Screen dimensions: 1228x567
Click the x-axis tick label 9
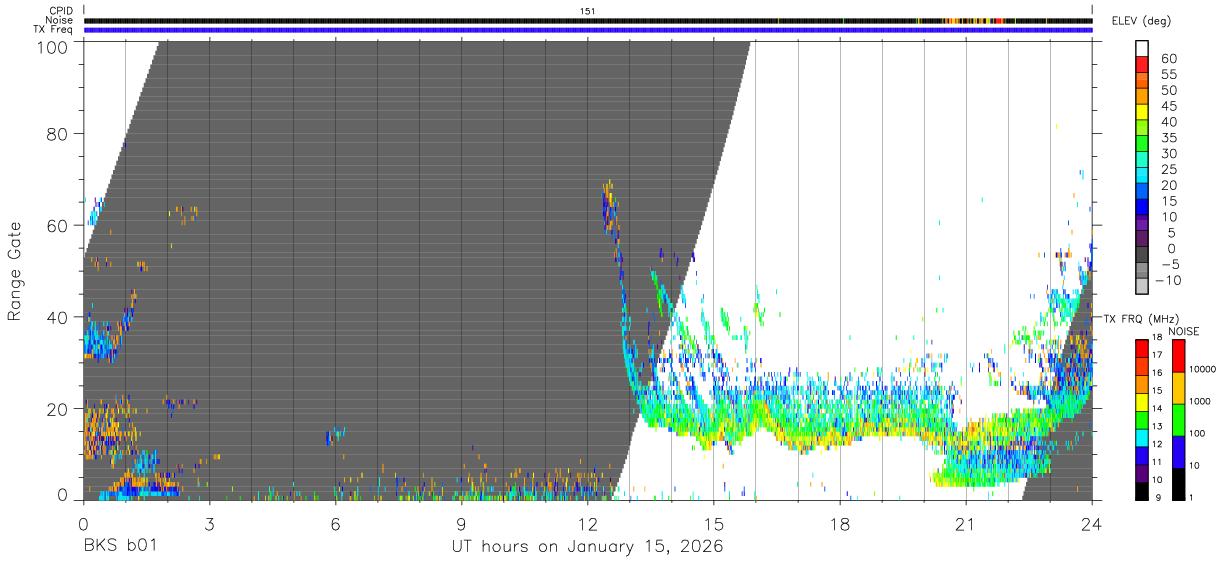461,524
